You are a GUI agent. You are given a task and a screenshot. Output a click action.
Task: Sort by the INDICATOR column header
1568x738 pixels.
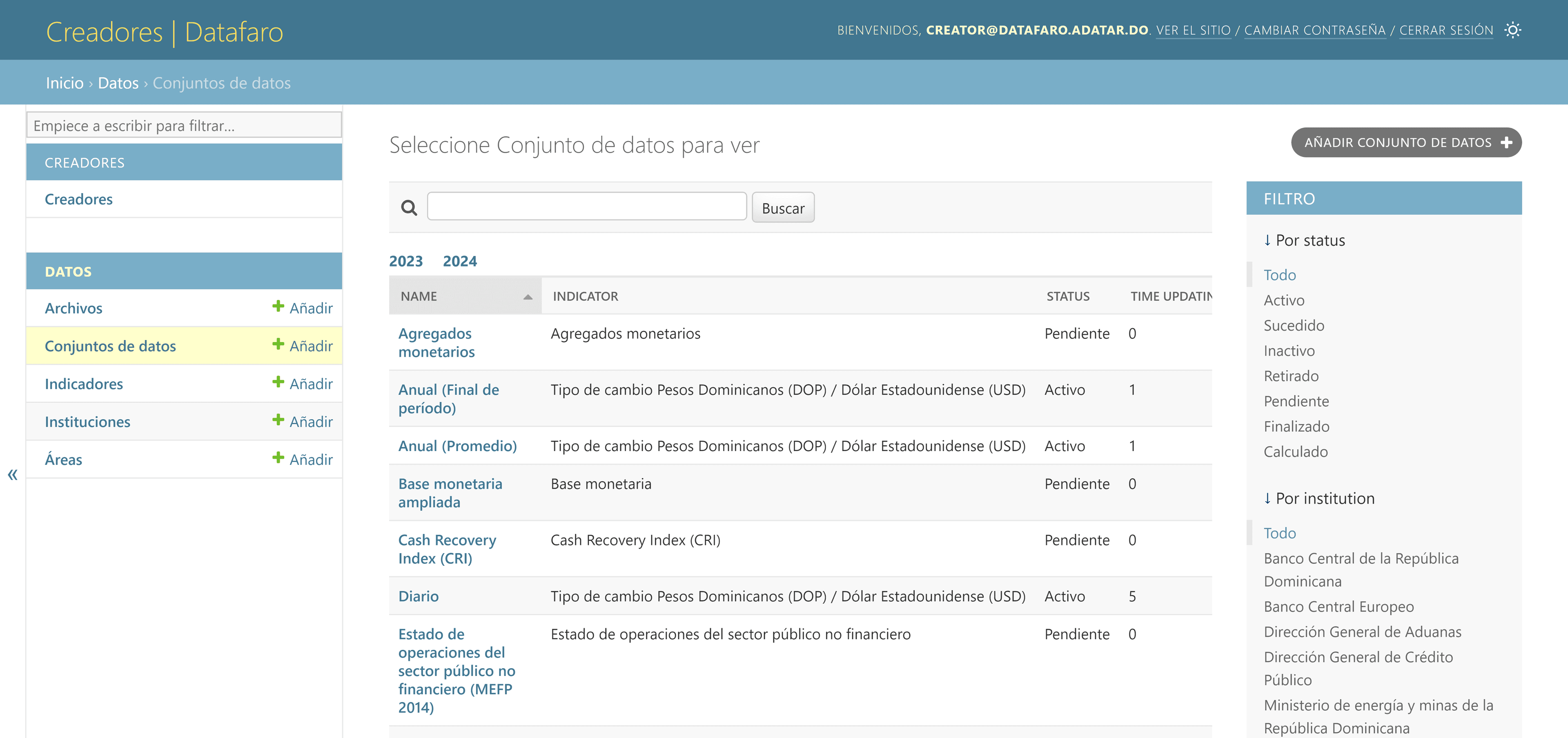(x=585, y=296)
